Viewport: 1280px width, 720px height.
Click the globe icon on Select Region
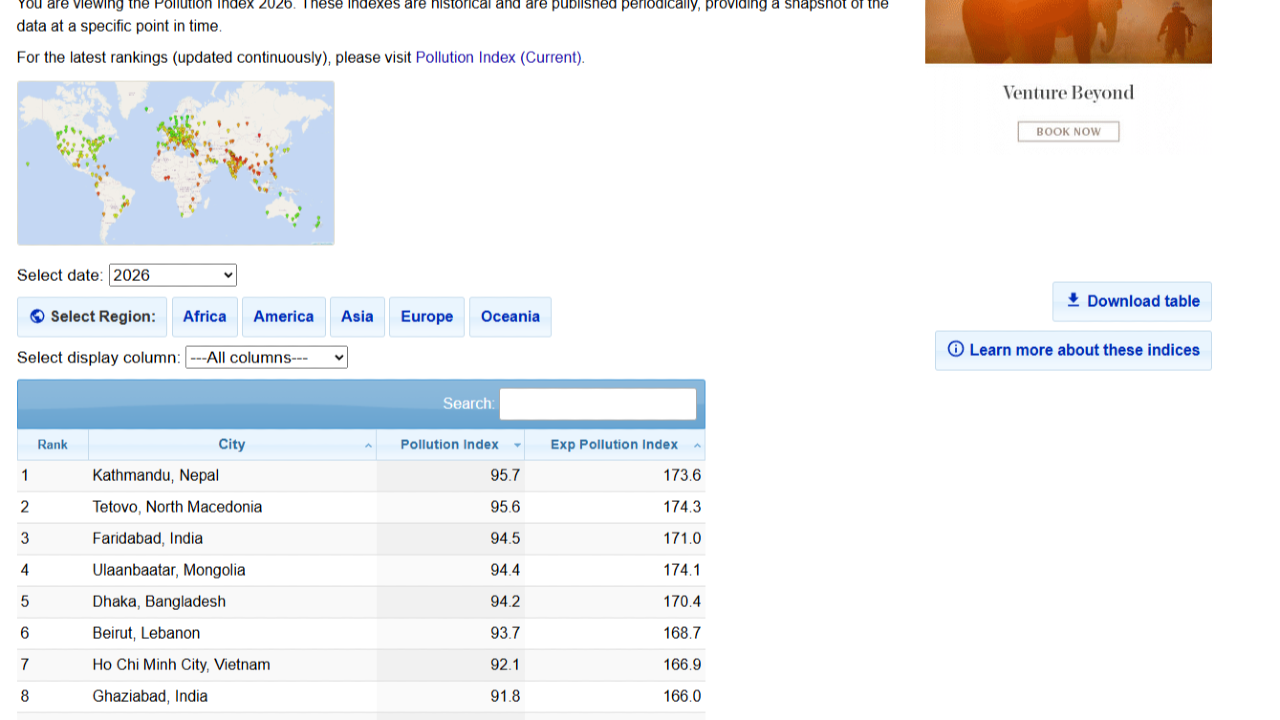point(36,316)
